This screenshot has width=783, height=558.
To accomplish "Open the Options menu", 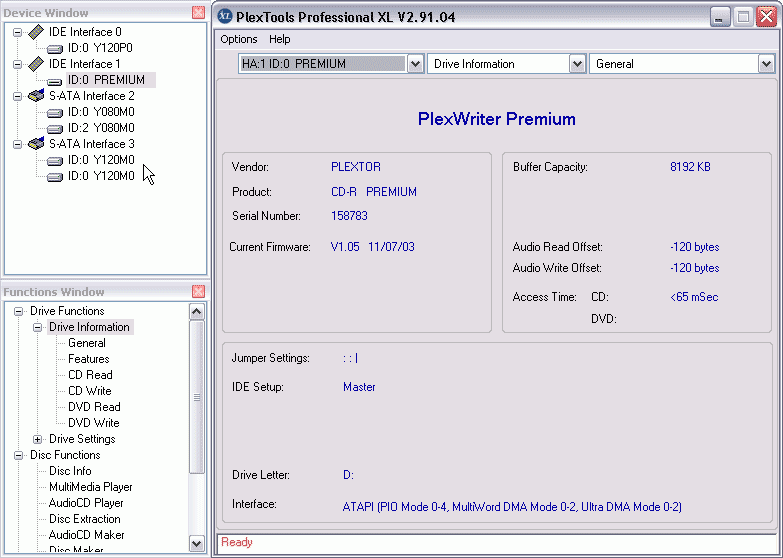I will click(239, 39).
